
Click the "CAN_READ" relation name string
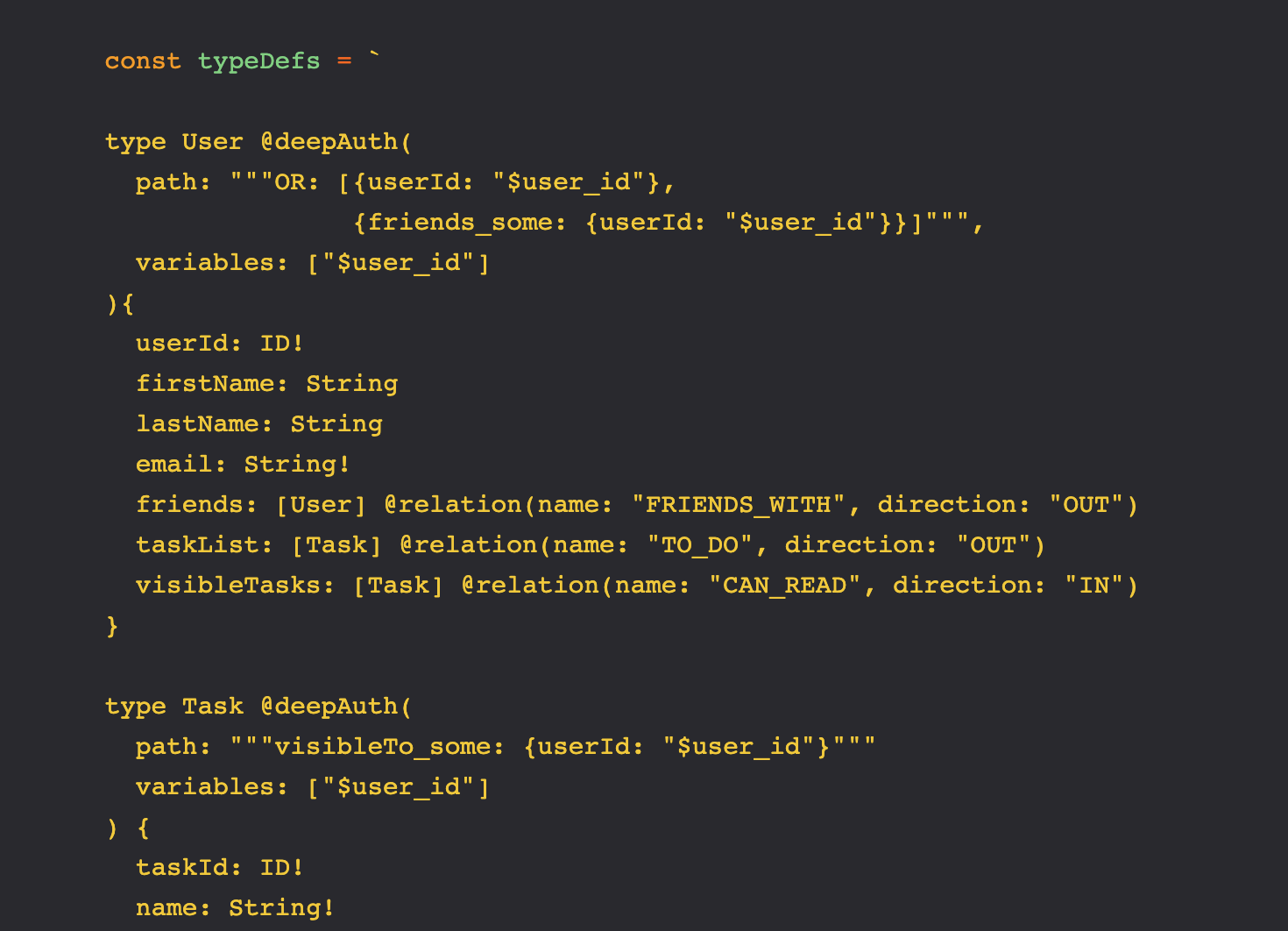click(785, 586)
